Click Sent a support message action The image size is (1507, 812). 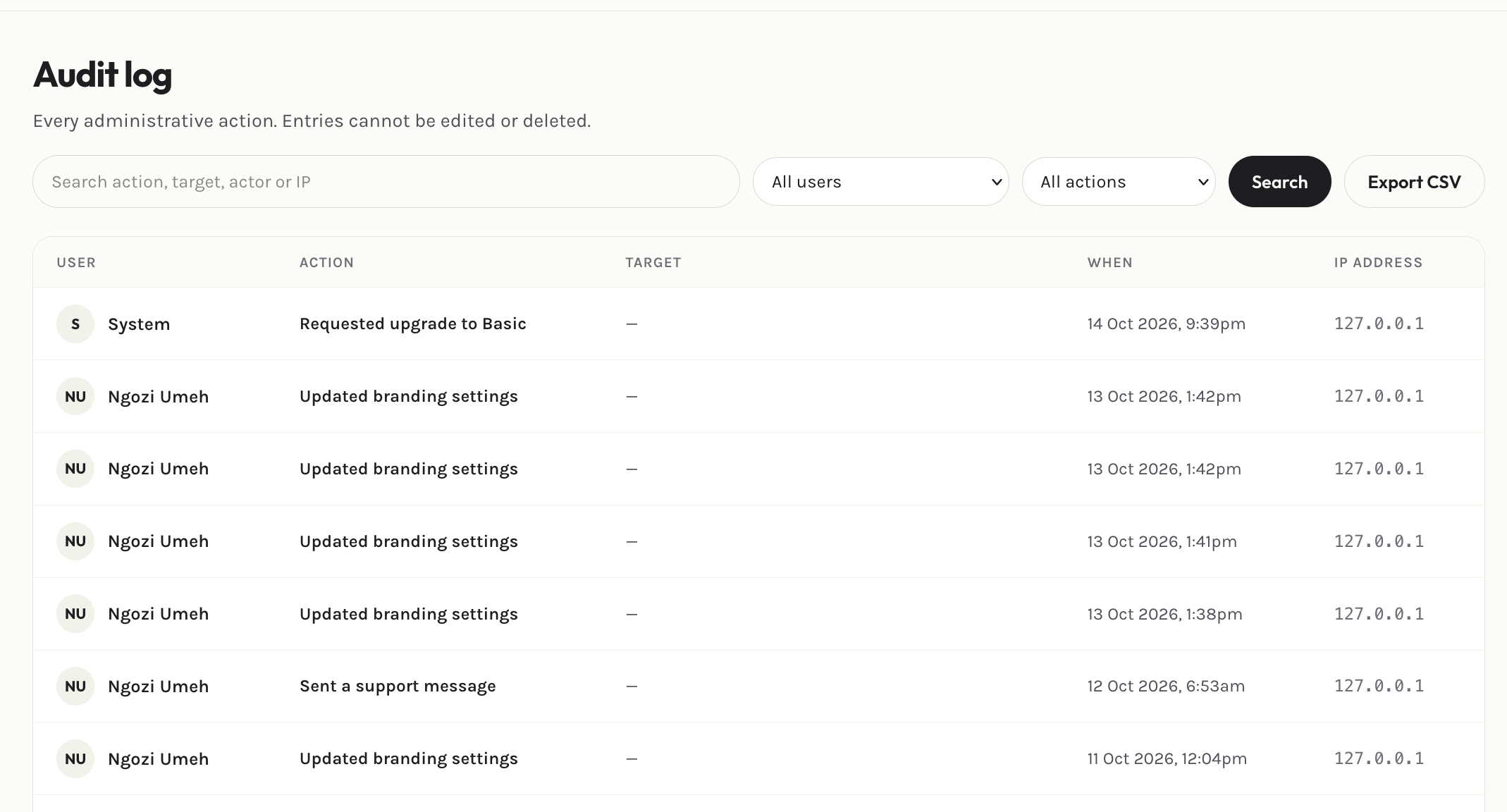coord(398,686)
